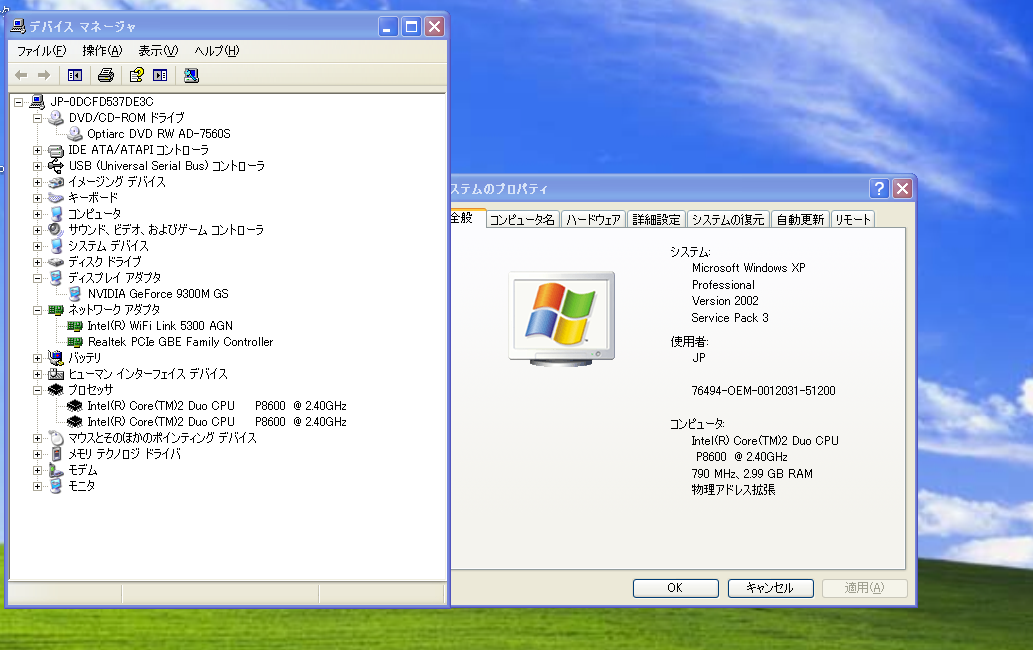Switch to the システムの復元 tab
The width and height of the screenshot is (1033, 650).
(728, 219)
